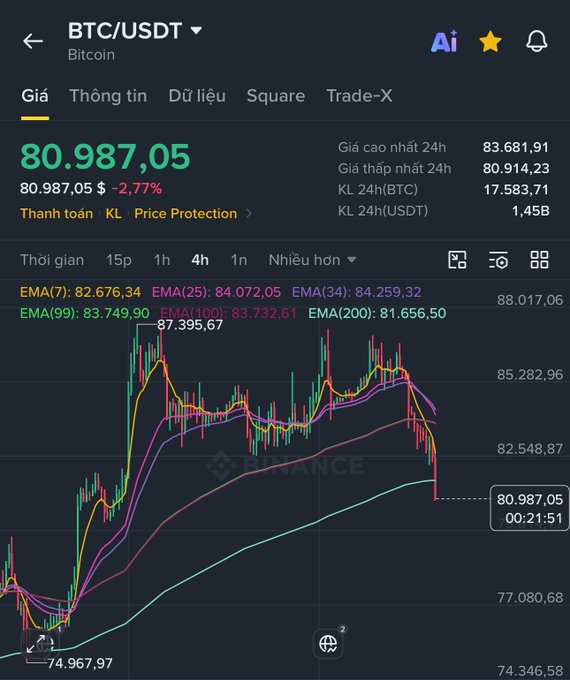
Task: Expand tags with the chevron after Price Protection
Action: tap(249, 213)
